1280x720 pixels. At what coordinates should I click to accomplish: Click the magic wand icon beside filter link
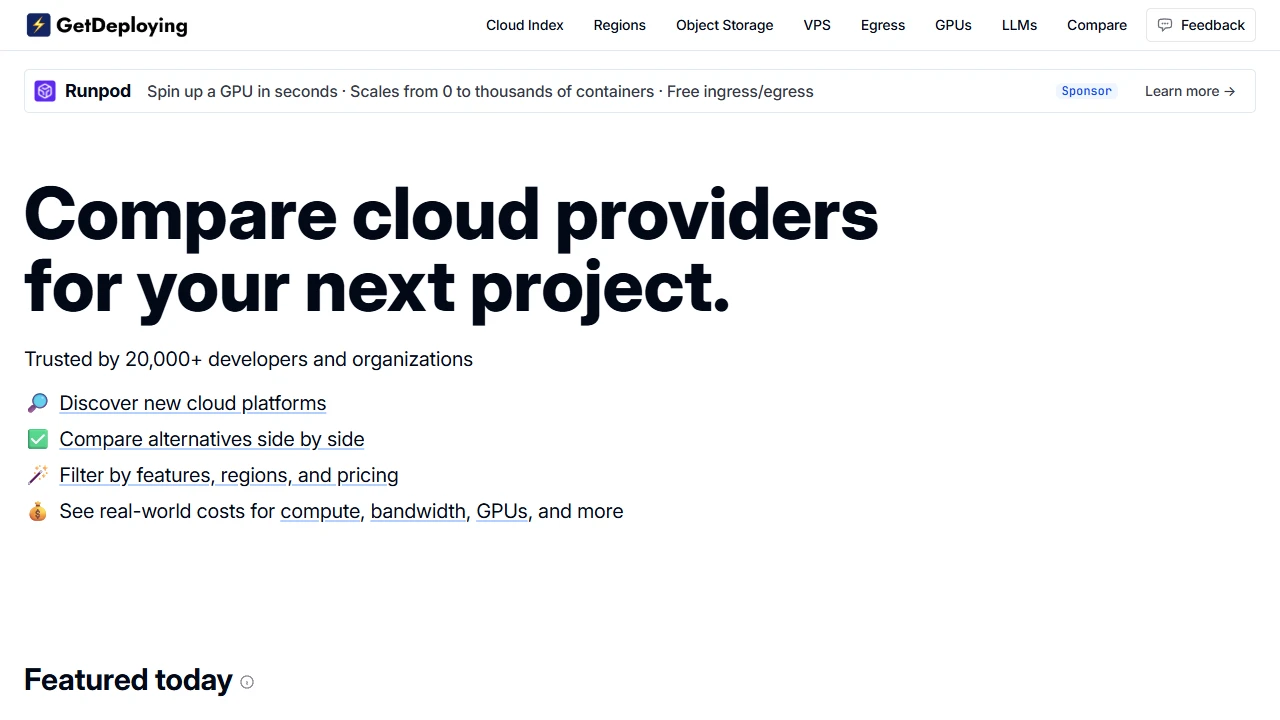click(37, 474)
